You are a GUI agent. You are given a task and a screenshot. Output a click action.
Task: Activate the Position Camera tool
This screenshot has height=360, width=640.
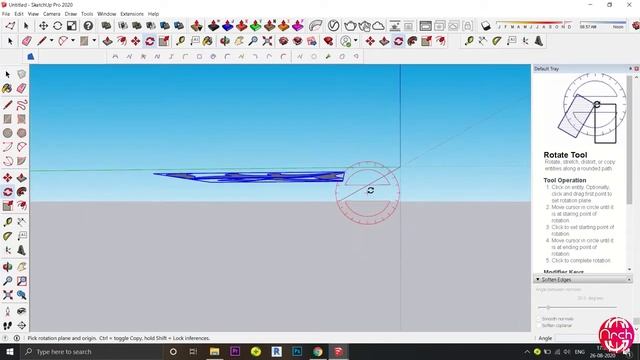tap(7, 311)
